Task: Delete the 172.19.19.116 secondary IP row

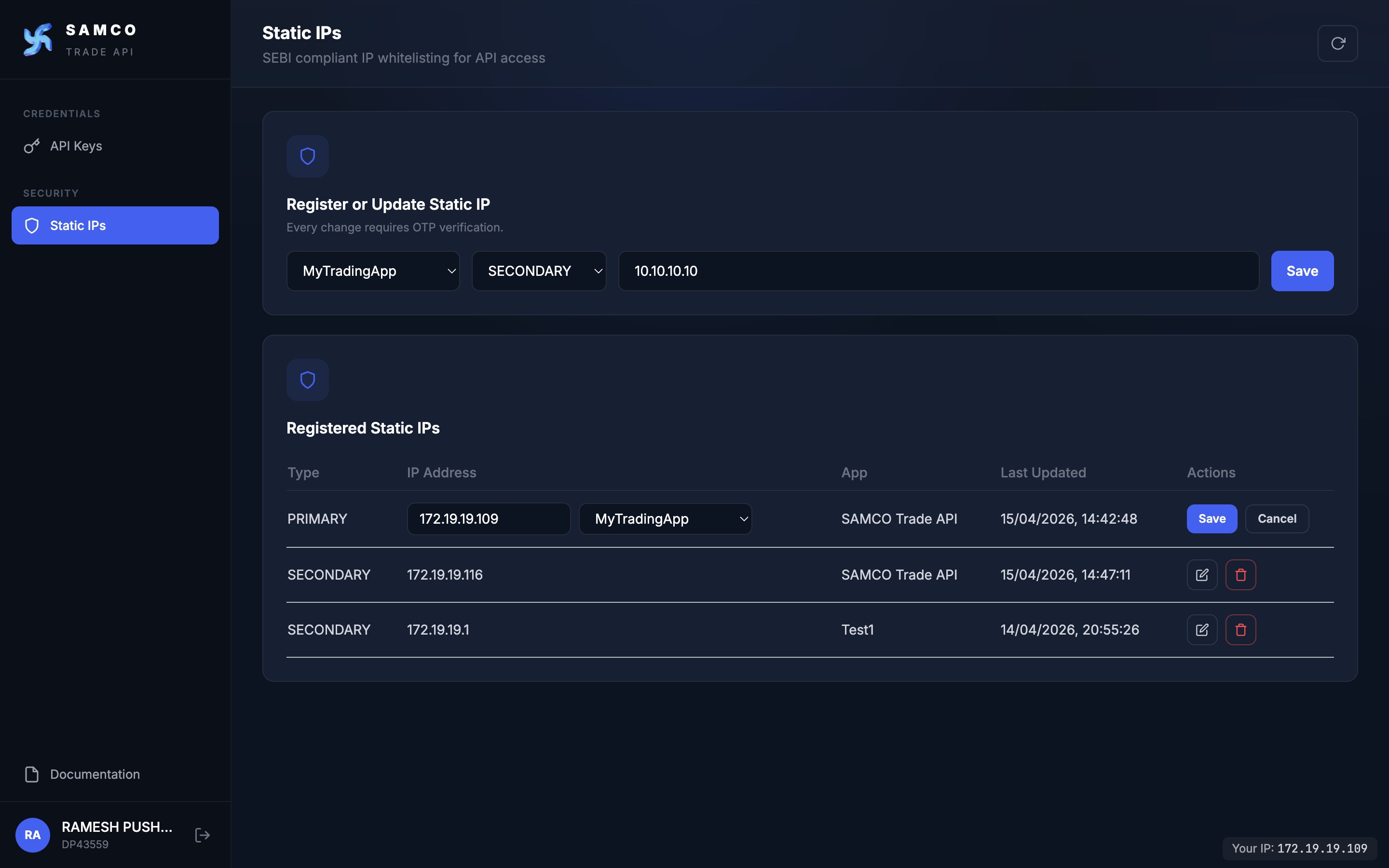Action: (x=1240, y=575)
